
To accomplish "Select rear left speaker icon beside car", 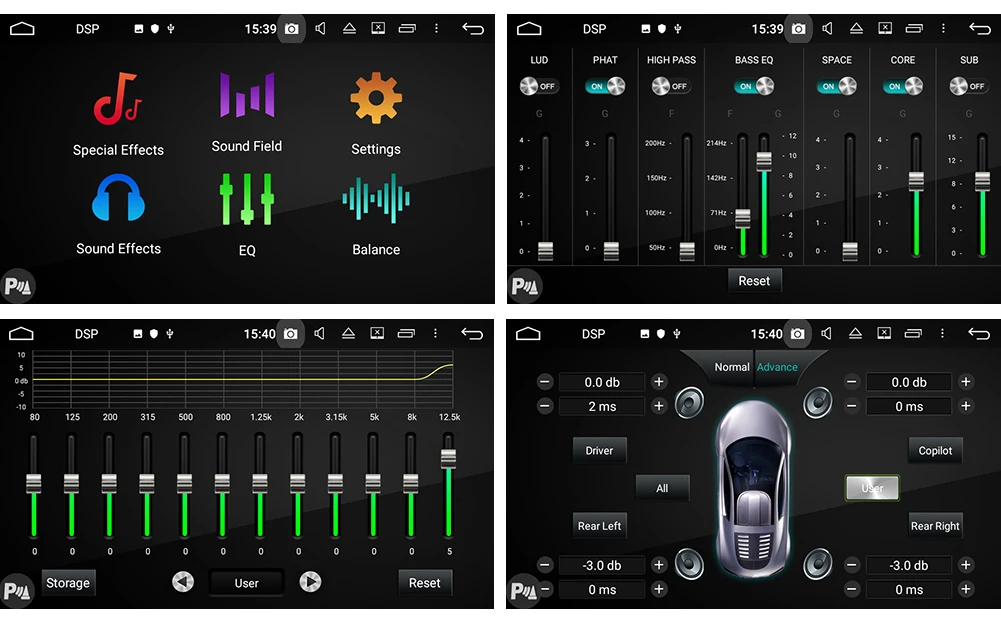I will click(x=689, y=565).
